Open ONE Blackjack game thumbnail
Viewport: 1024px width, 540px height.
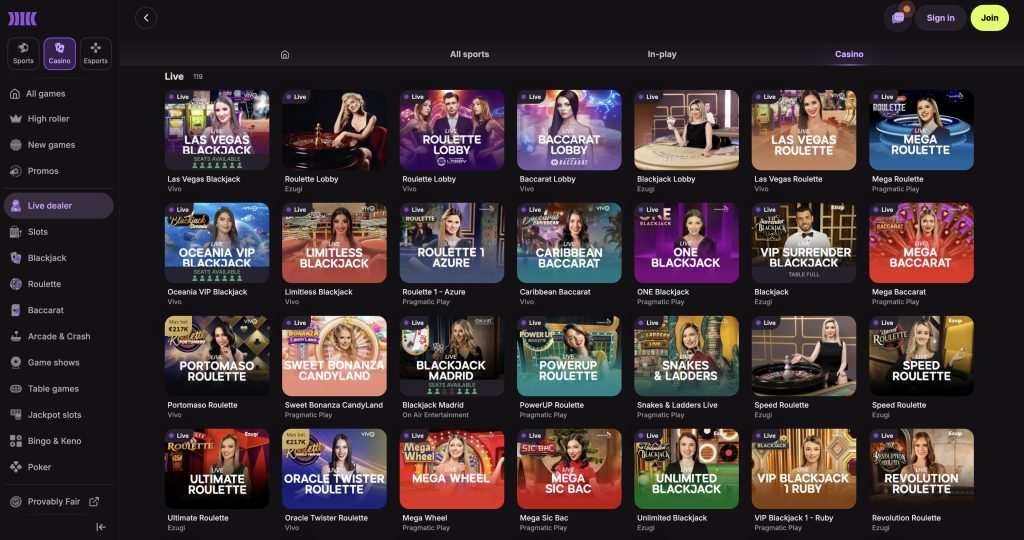tap(686, 243)
